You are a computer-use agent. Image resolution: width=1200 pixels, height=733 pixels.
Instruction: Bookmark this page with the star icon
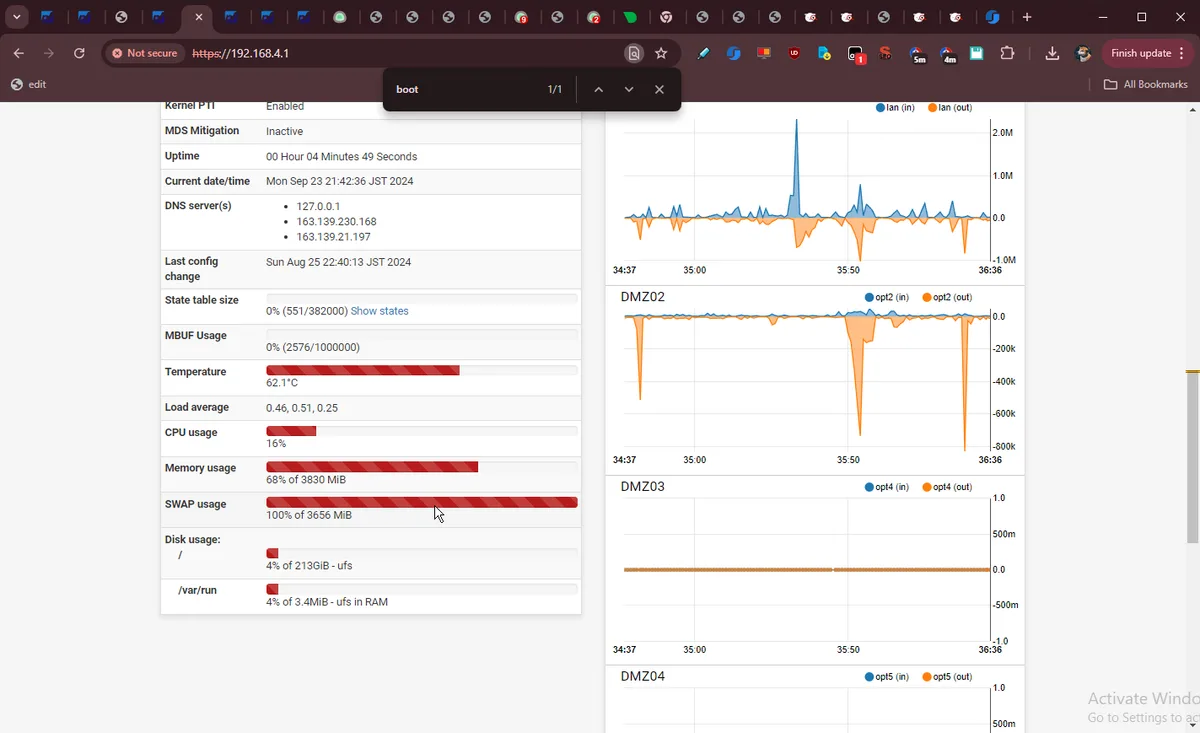(661, 54)
